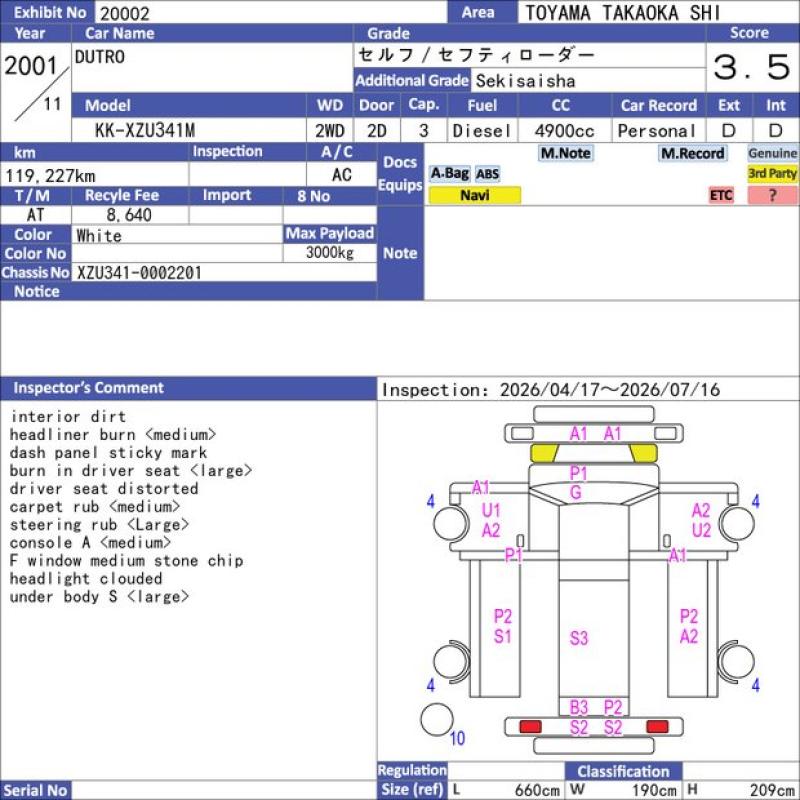Click the Sekisaisha additional grade
This screenshot has height=800, width=800.
tap(526, 81)
